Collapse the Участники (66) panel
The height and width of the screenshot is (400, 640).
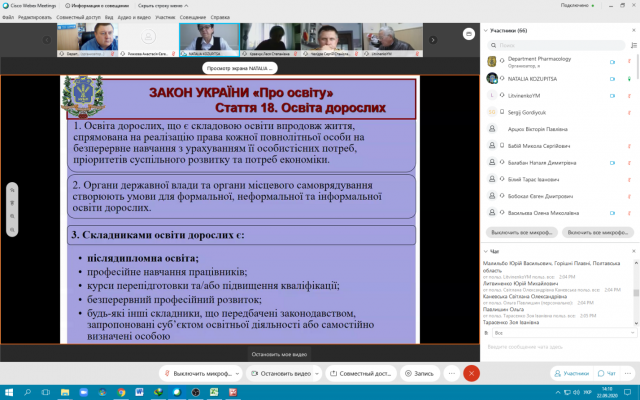(x=486, y=31)
